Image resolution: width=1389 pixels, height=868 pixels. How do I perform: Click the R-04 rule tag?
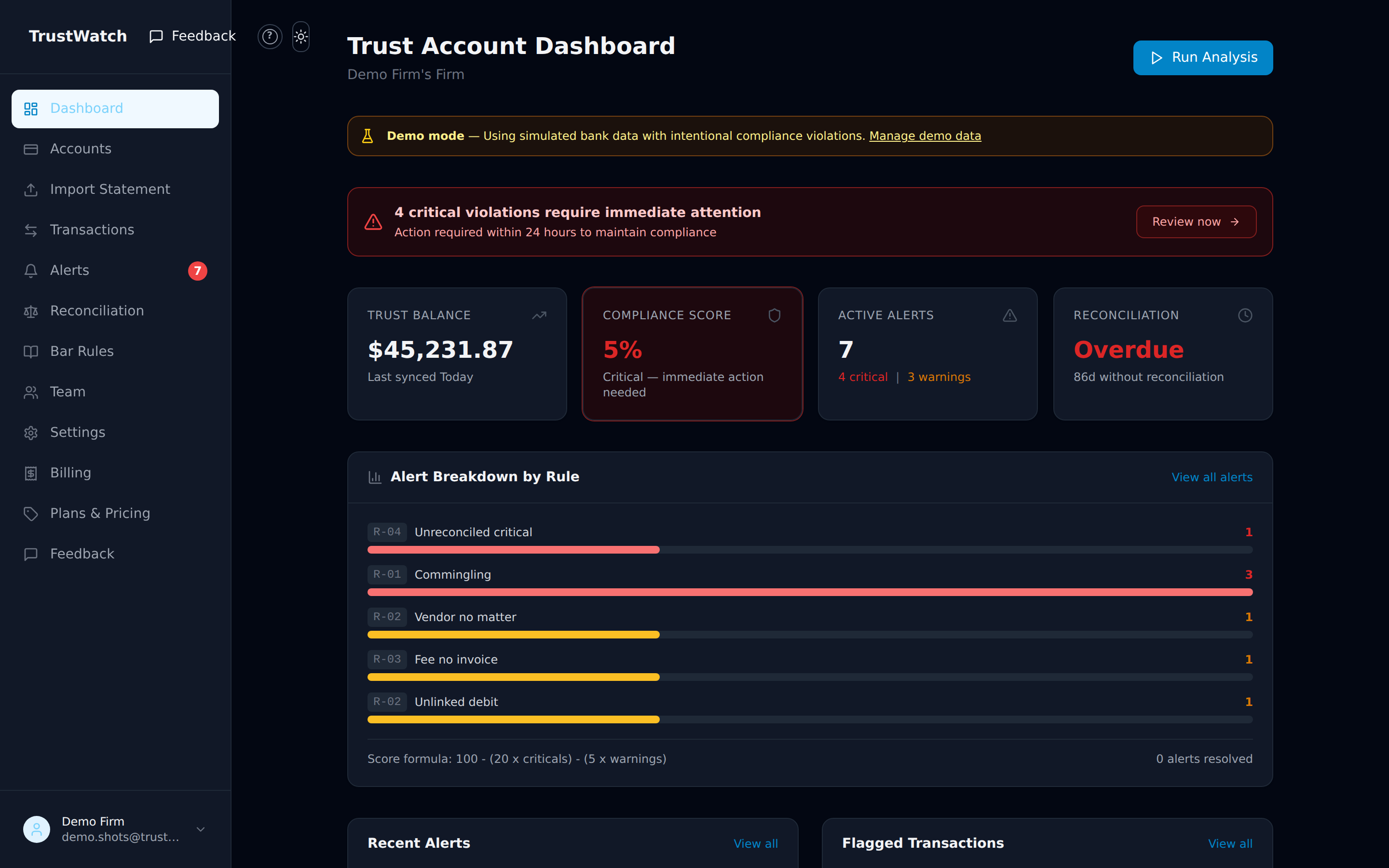click(x=387, y=532)
